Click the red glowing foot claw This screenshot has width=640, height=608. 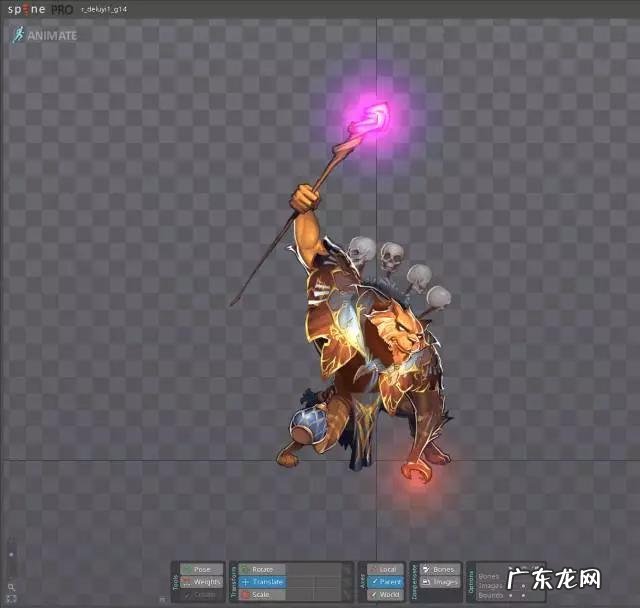coord(416,472)
